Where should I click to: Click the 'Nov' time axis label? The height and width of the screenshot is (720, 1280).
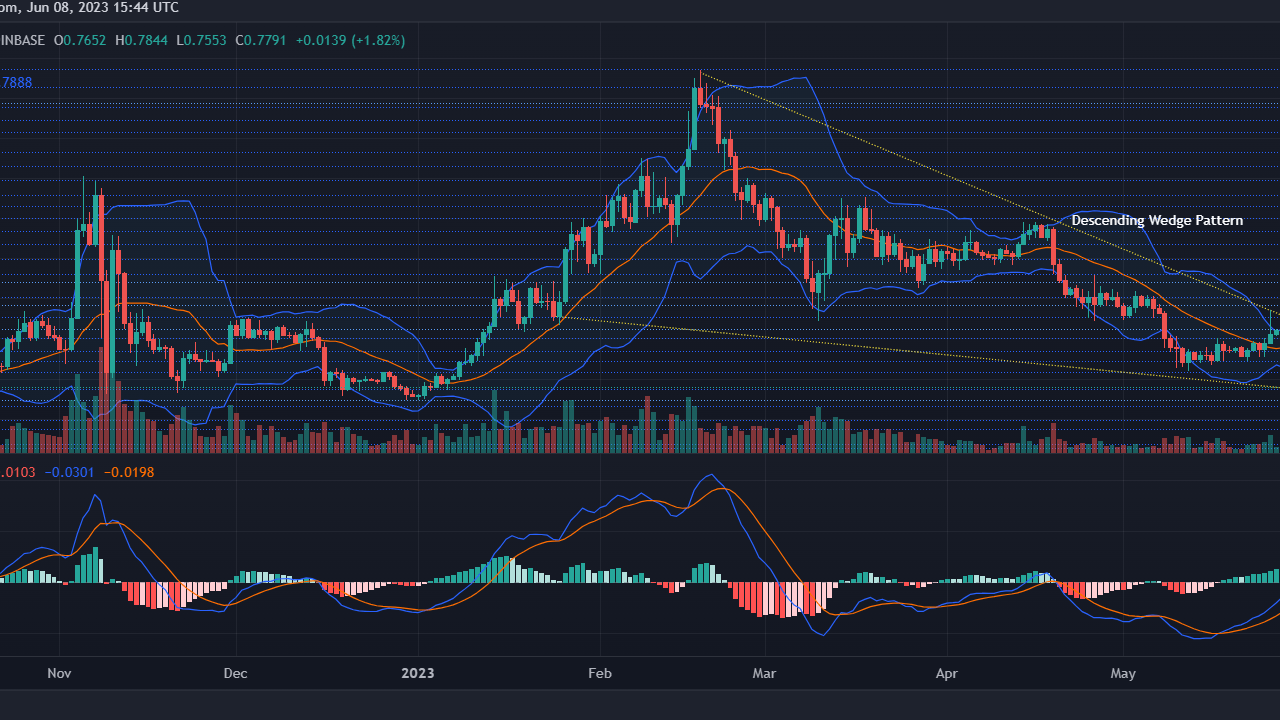pos(60,673)
